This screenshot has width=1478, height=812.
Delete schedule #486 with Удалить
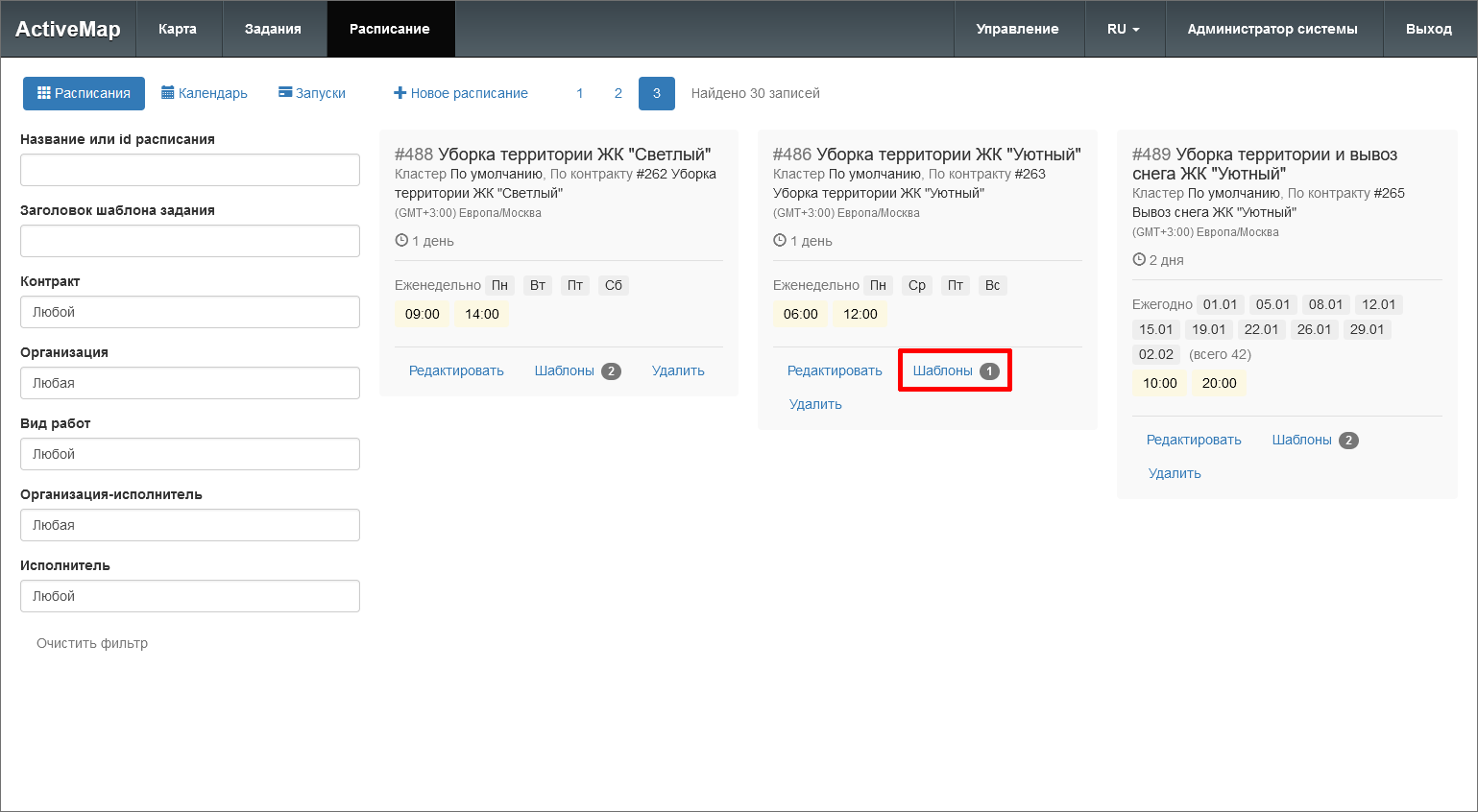point(815,404)
